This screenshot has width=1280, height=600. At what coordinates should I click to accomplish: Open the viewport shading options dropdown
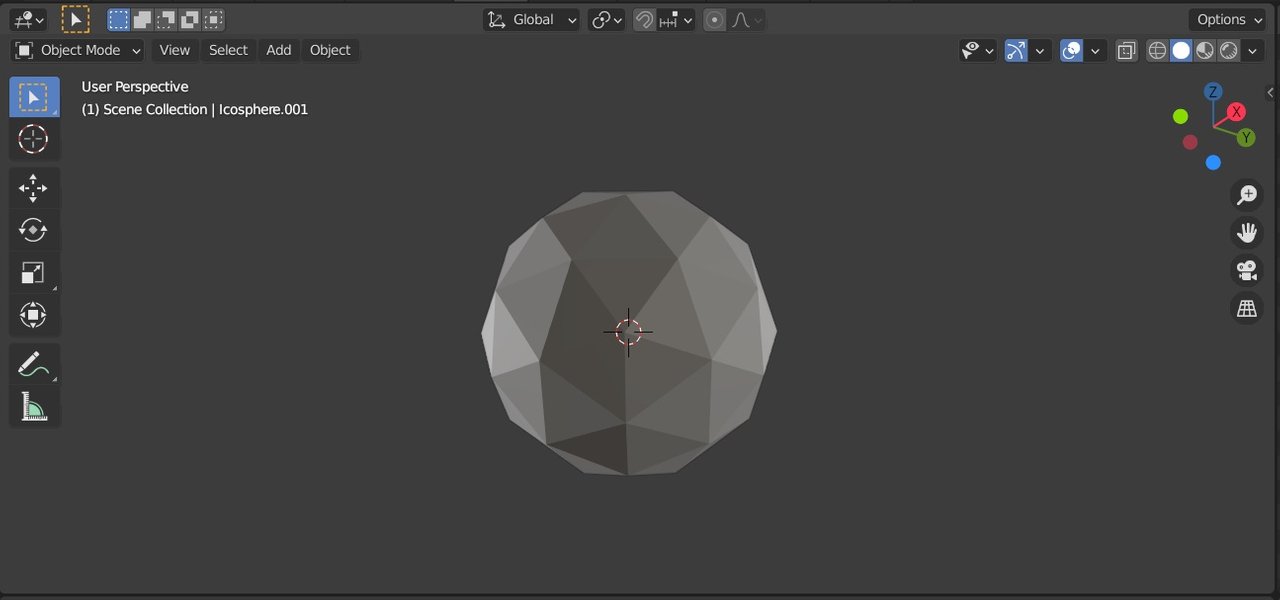click(1253, 50)
